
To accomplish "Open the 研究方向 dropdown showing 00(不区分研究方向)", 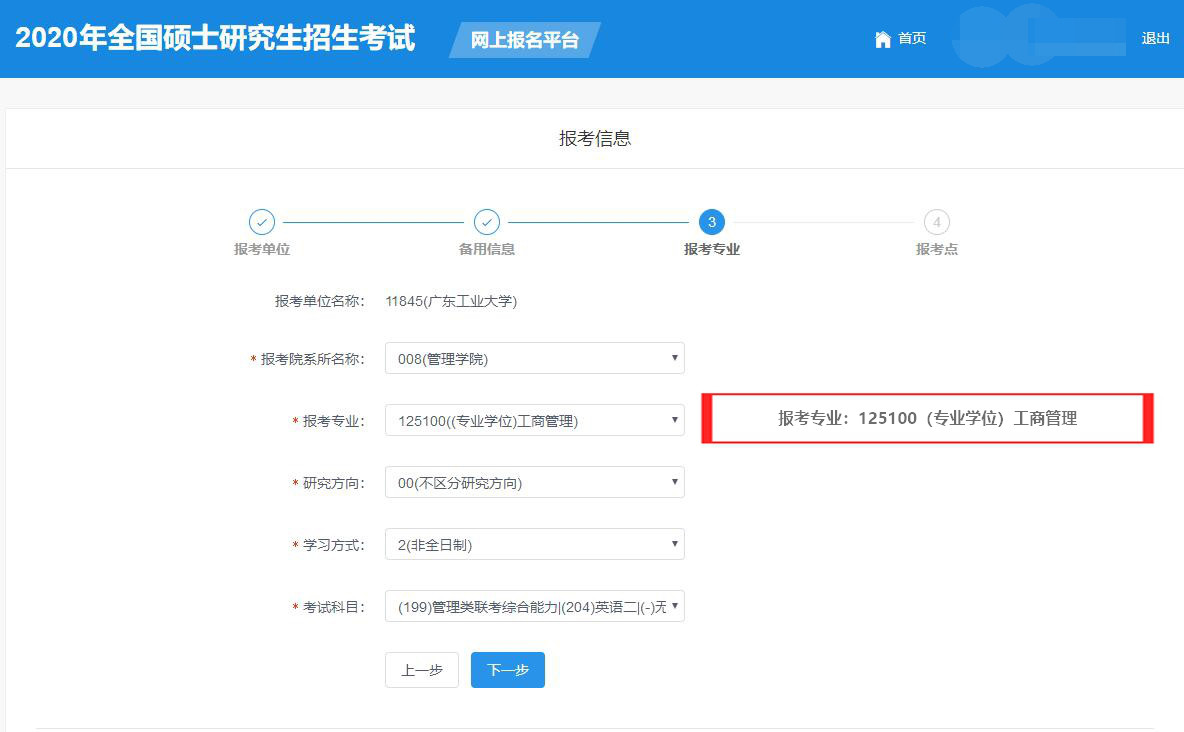I will [x=534, y=482].
